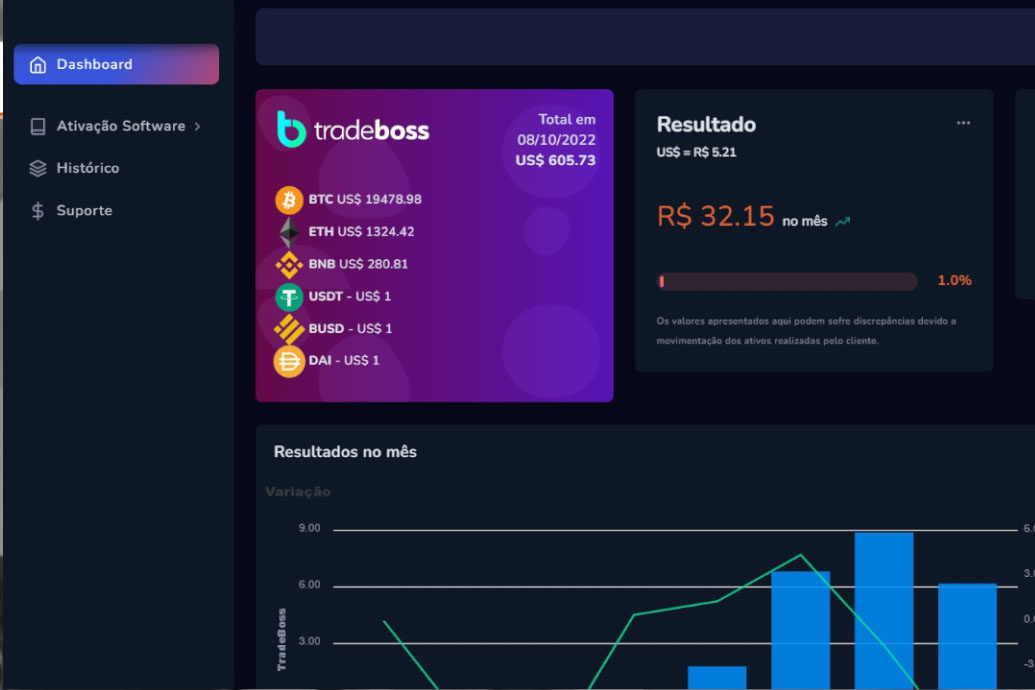Click the US$ = R$ 5.21 rate
This screenshot has width=1035, height=690.
click(696, 153)
